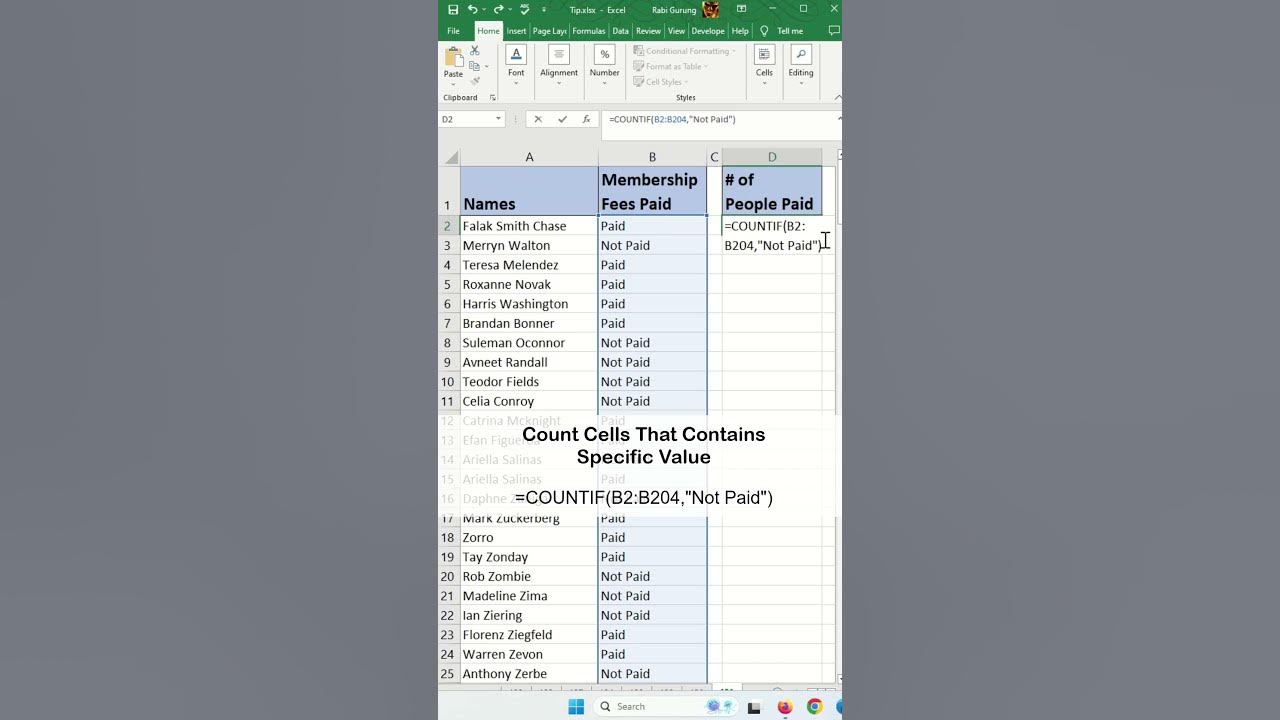Screen dimensions: 1280x720
Task: Open Format as Table menu
Action: point(671,67)
